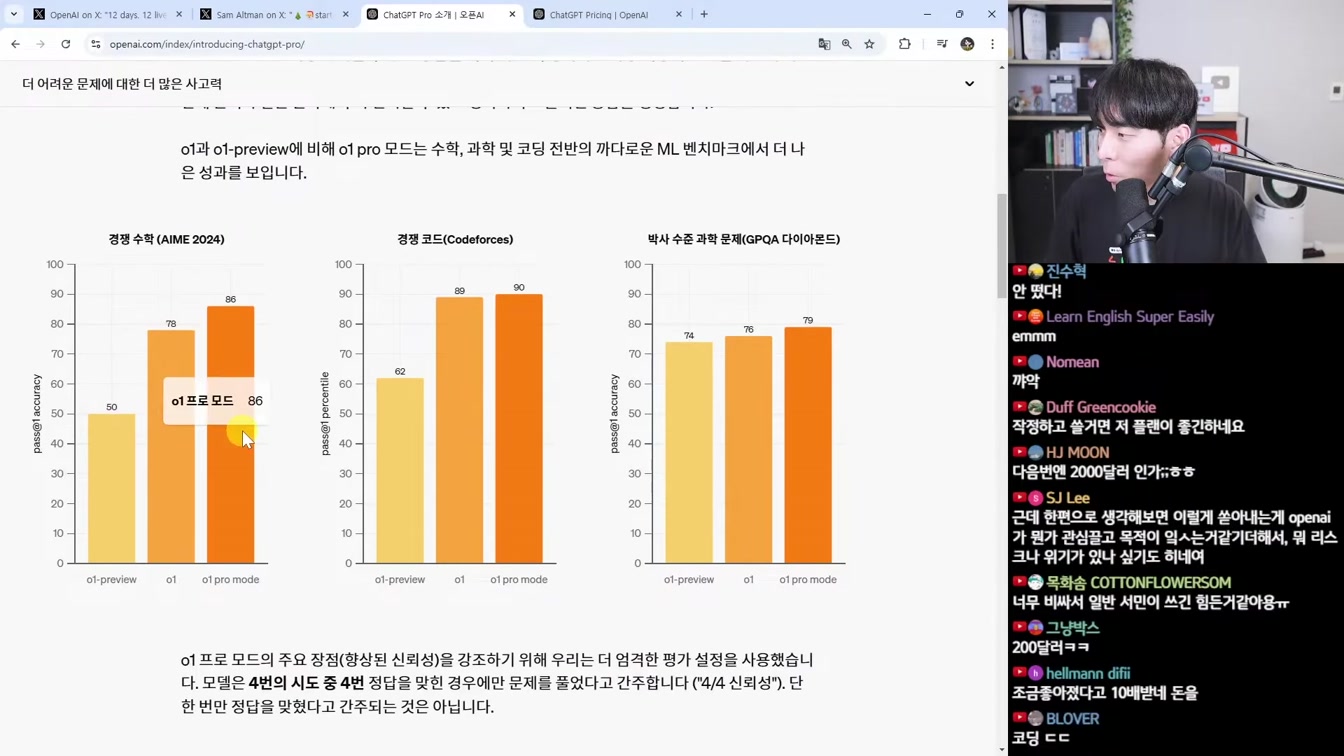Click the address bar URL field
Image resolution: width=1344 pixels, height=756 pixels.
click(450, 44)
